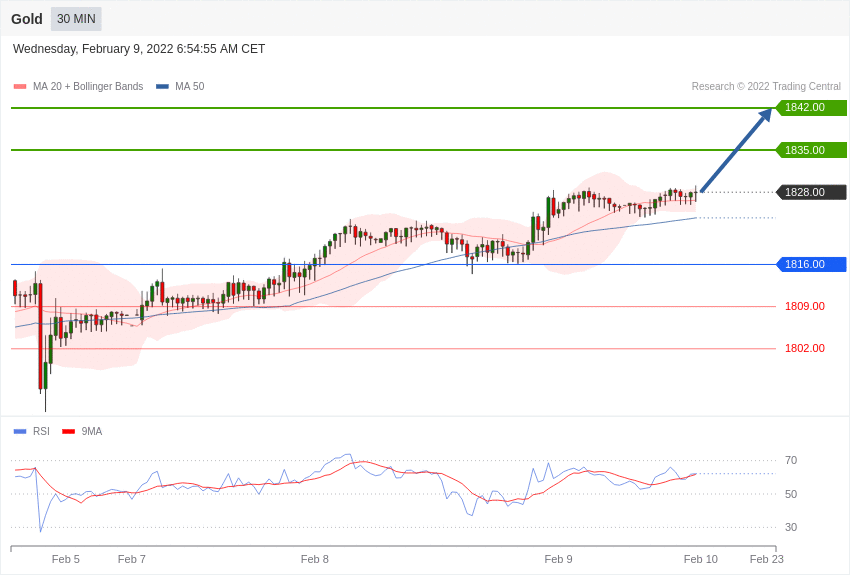The image size is (850, 576).
Task: Click the red 9MA color swatch
Action: click(69, 432)
